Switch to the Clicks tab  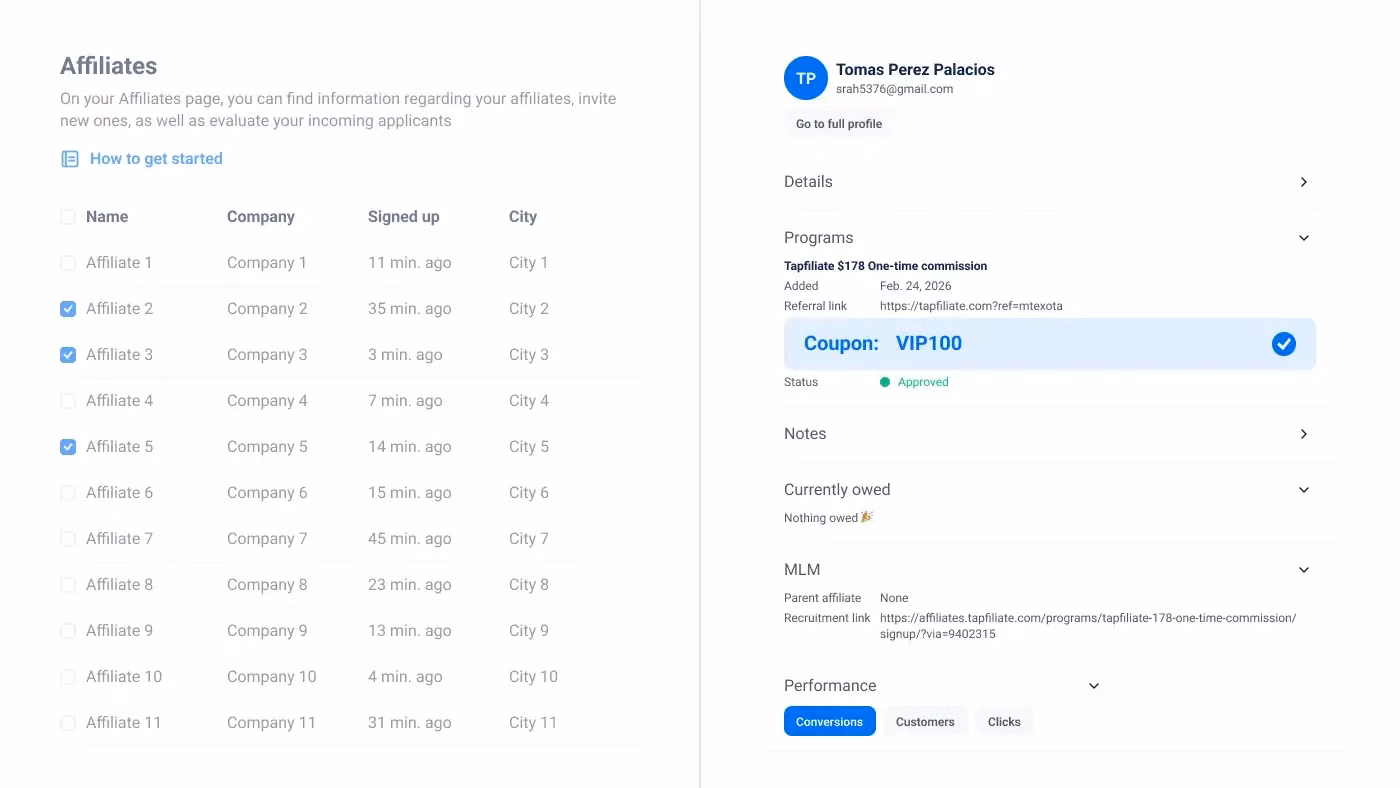1004,722
